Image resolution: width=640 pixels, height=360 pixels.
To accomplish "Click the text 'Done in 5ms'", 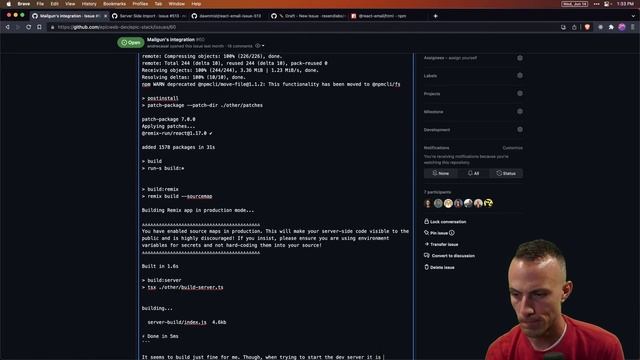I will coord(163,336).
